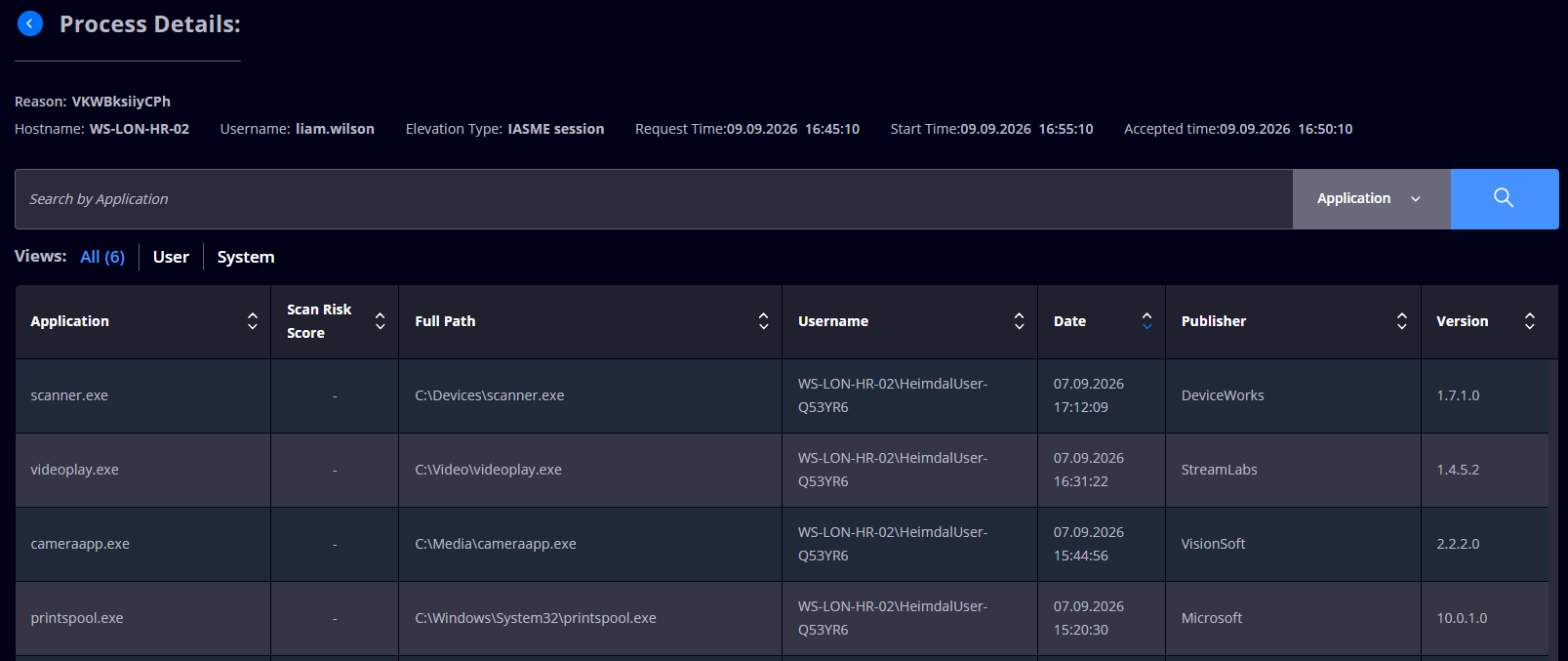Sort by the Scan Risk Score column
Screen dimensions: 1568x661
(381, 321)
